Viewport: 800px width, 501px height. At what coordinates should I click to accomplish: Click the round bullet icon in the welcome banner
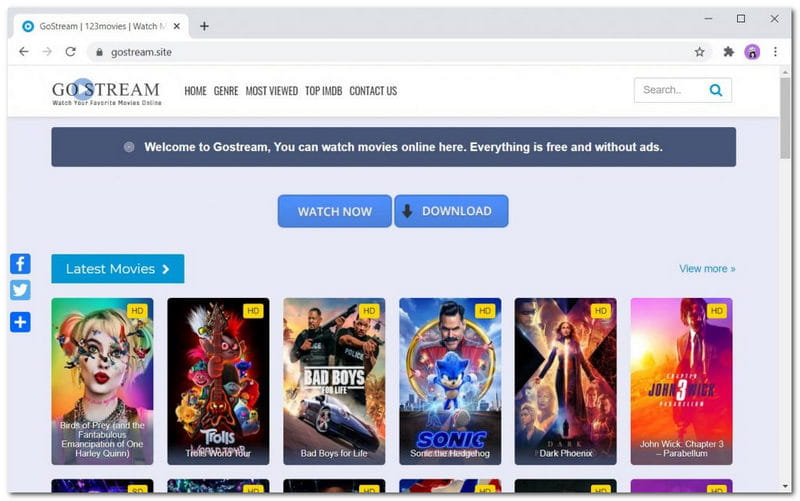129,147
